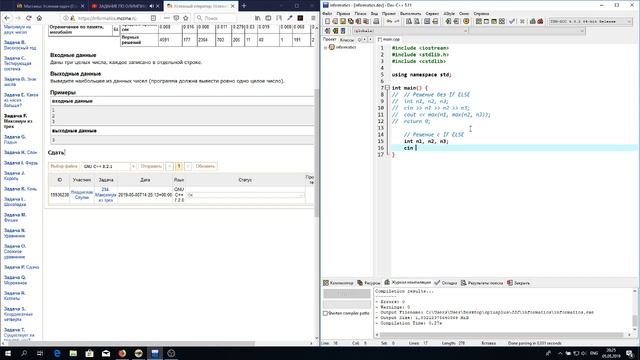The width and height of the screenshot is (640, 360).
Task: Click the Replace icon in Dev-C++ toolbar
Action: pyautogui.click(x=416, y=21)
